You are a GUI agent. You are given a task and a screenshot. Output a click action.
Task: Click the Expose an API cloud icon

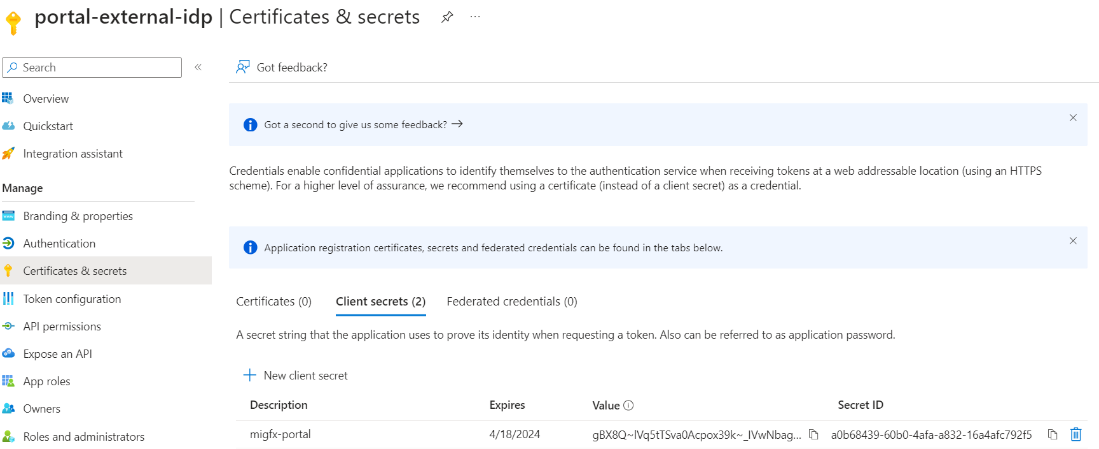pyautogui.click(x=8, y=354)
